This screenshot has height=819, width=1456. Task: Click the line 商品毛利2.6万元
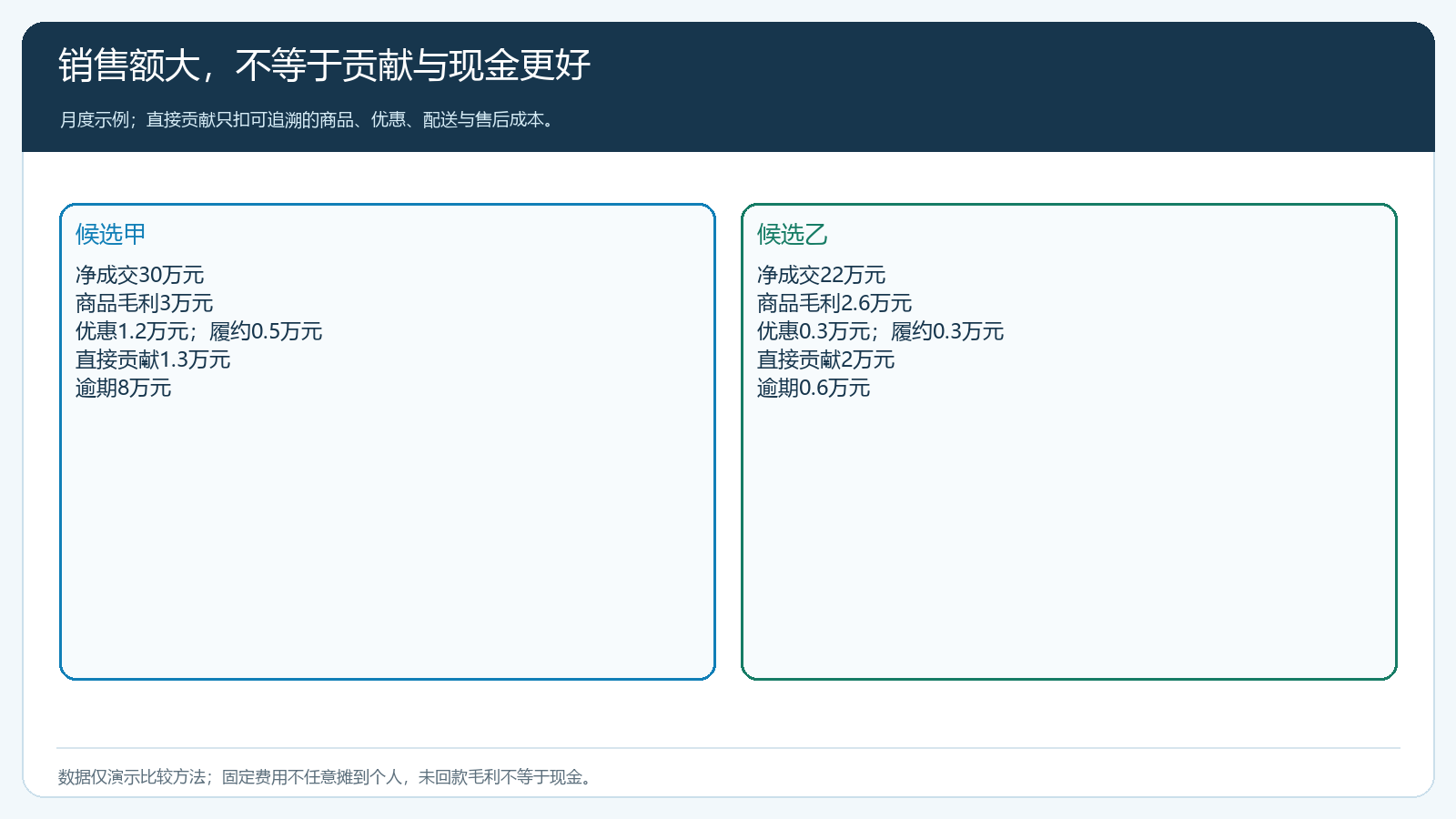click(834, 303)
